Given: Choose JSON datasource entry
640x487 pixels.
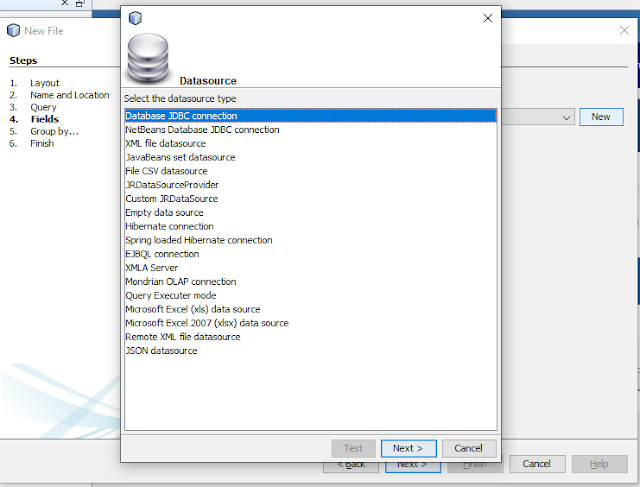Looking at the screenshot, I should (x=311, y=351).
